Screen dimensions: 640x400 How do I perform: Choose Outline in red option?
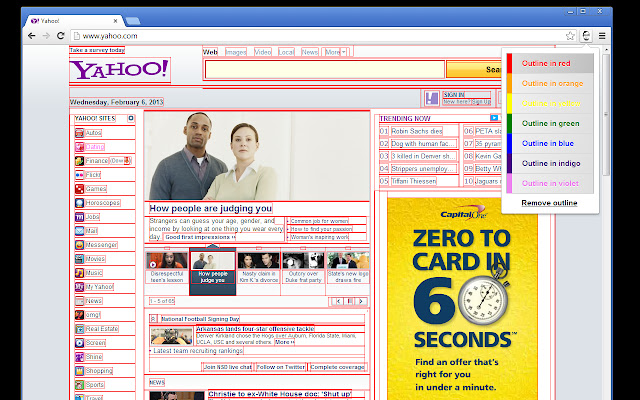[550, 63]
